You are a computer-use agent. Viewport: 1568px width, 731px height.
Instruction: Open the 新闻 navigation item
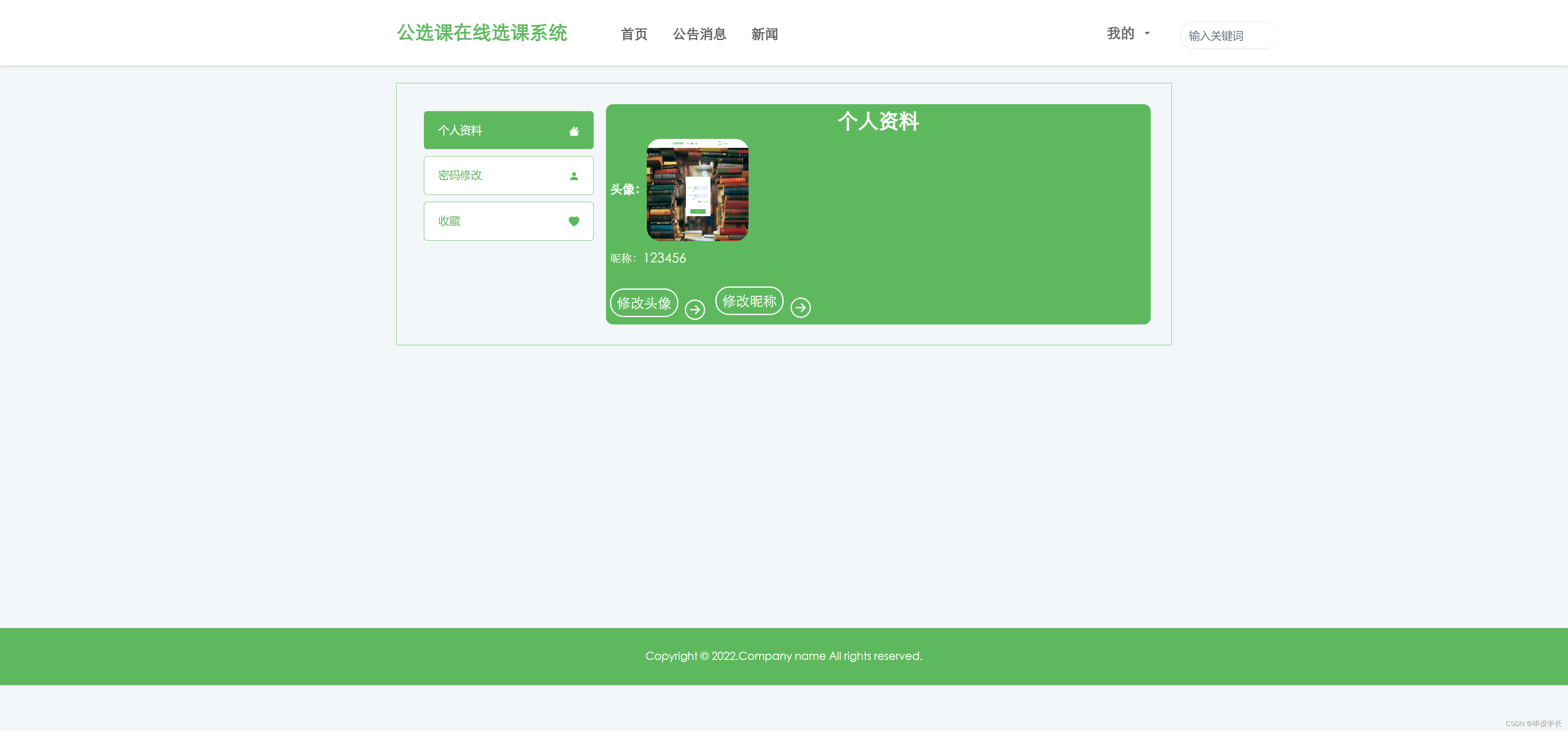(764, 34)
